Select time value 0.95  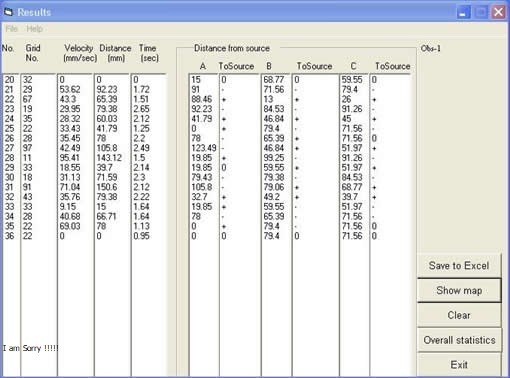coord(141,236)
